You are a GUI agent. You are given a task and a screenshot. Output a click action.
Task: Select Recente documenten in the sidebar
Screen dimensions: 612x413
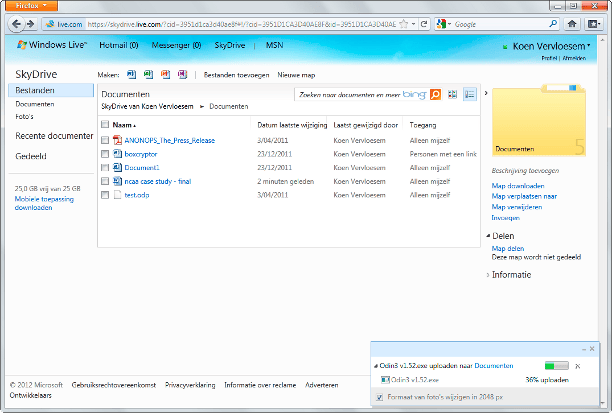(54, 136)
